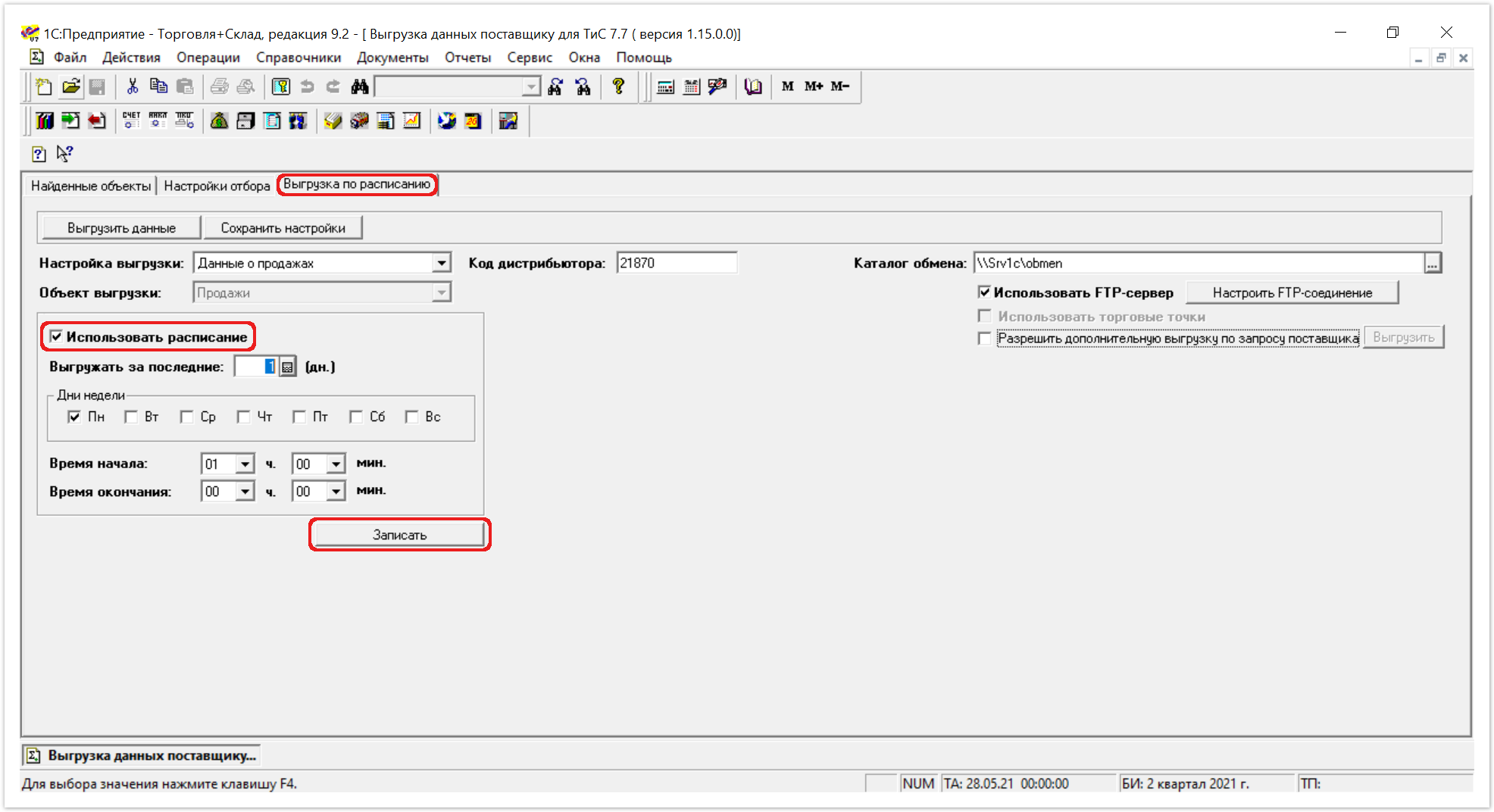Click 'Настроить FTP-соединение' button
Screen dimensions: 1494x812
point(1292,292)
